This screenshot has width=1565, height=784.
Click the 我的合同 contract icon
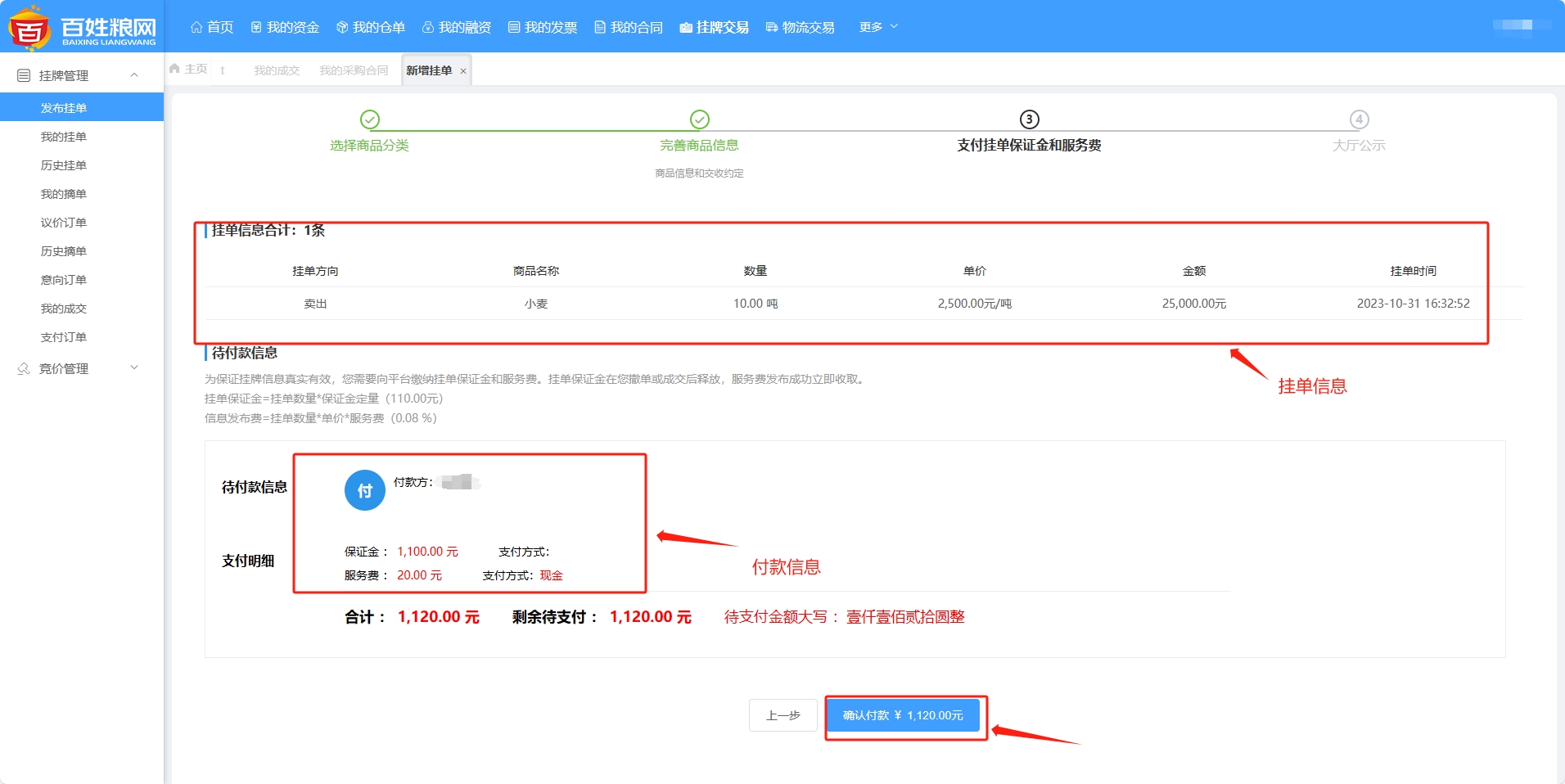point(600,27)
